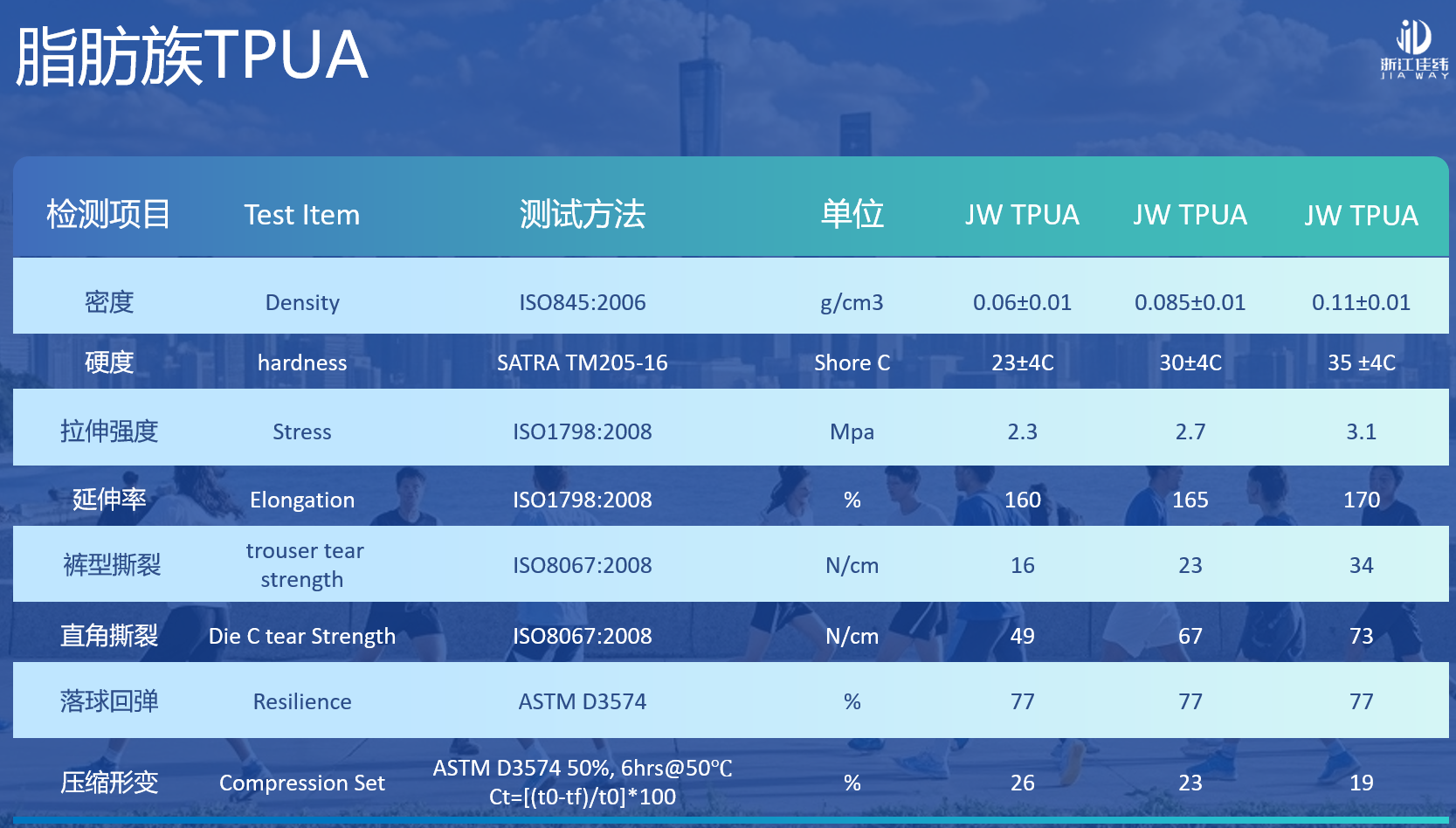Select the SATRA TM205-16 cell
This screenshot has height=828, width=1456.
pos(583,362)
